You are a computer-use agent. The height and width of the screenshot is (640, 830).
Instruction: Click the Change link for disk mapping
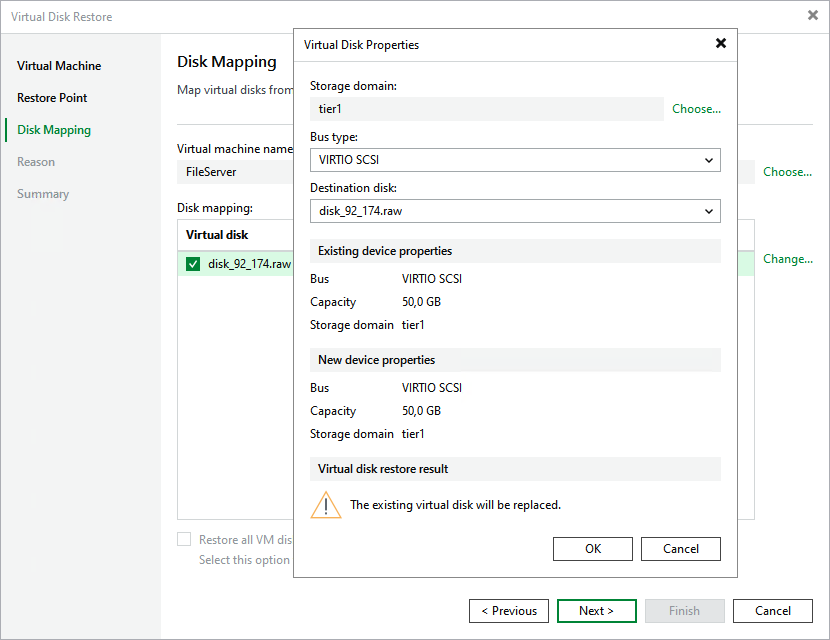click(x=788, y=259)
